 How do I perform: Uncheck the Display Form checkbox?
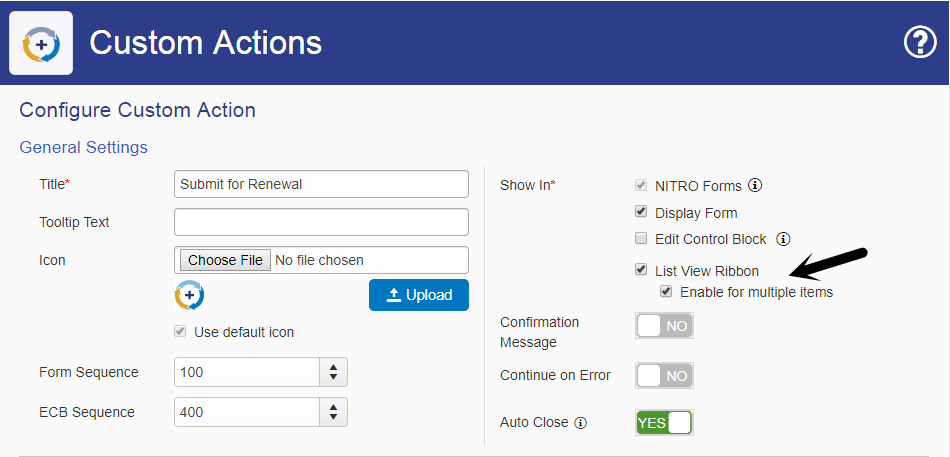click(641, 212)
